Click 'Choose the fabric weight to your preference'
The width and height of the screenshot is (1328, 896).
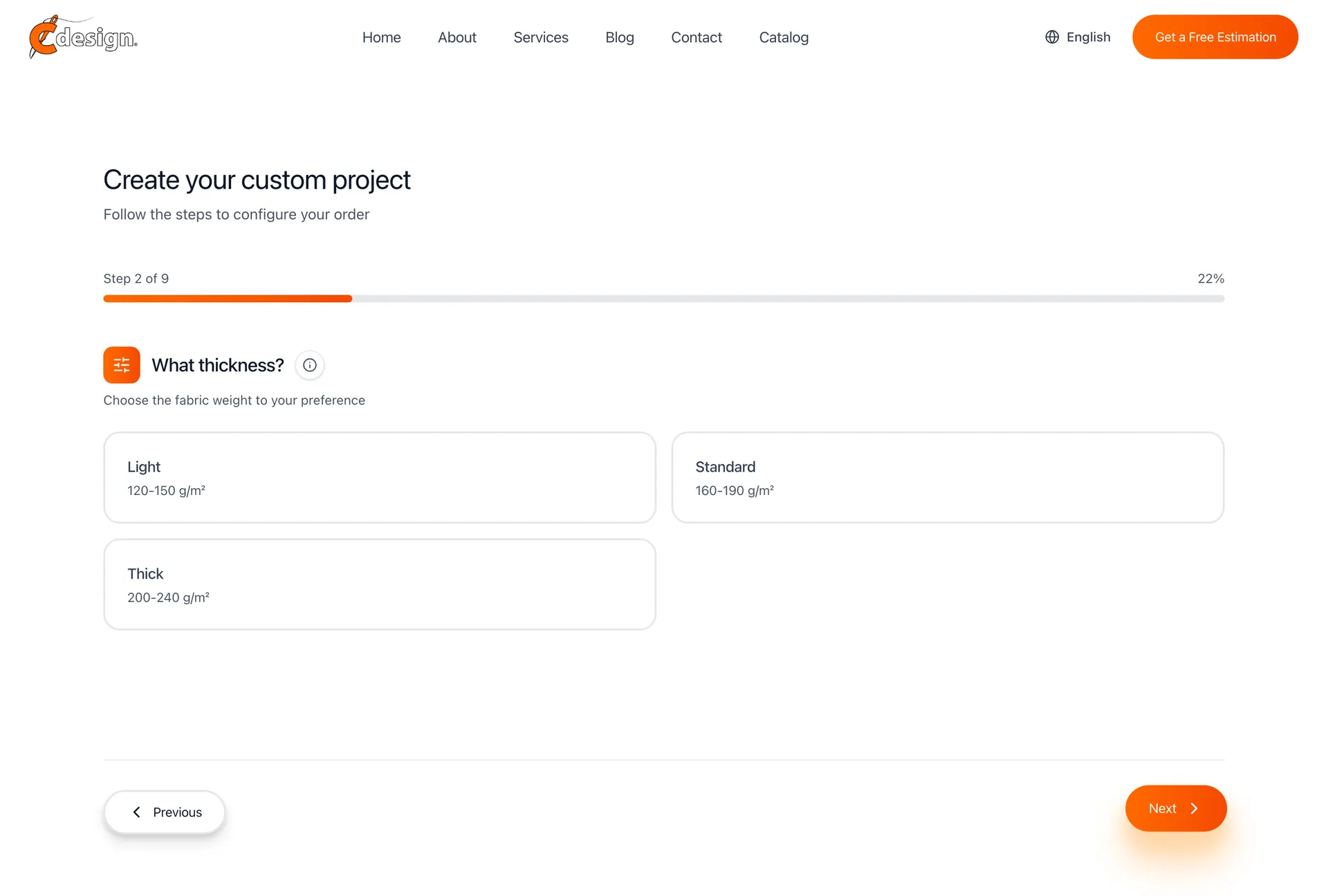pos(234,400)
